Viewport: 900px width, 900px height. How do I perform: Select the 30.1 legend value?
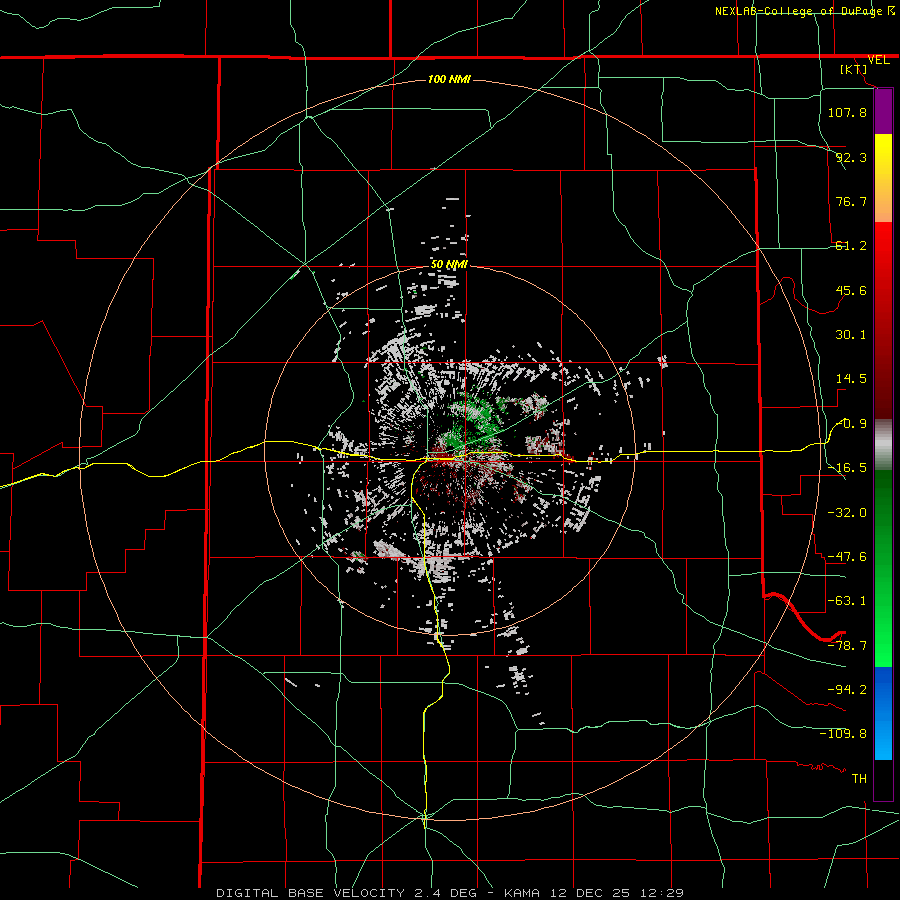tap(851, 335)
